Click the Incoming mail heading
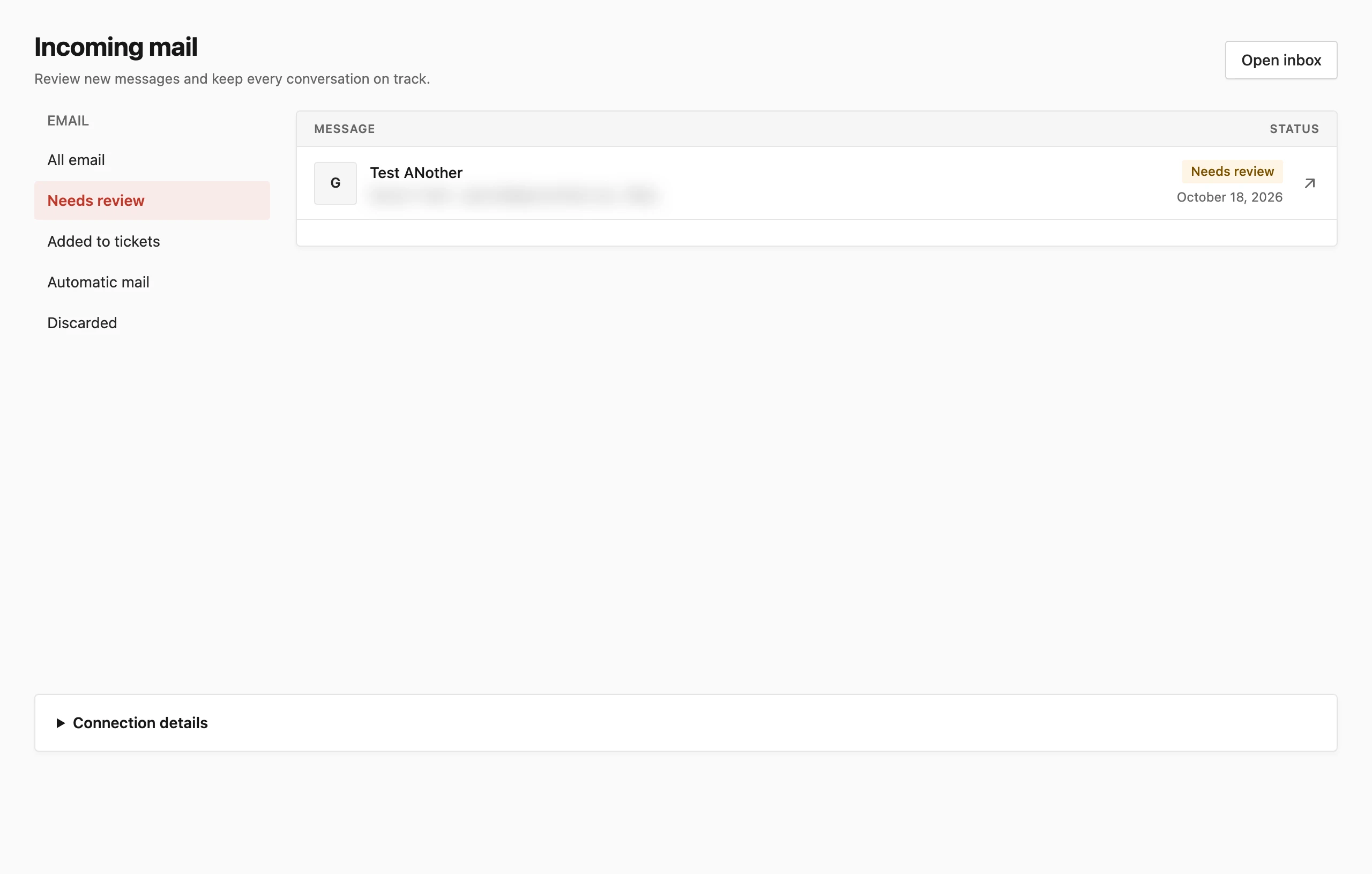The image size is (1372, 874). pyautogui.click(x=116, y=47)
